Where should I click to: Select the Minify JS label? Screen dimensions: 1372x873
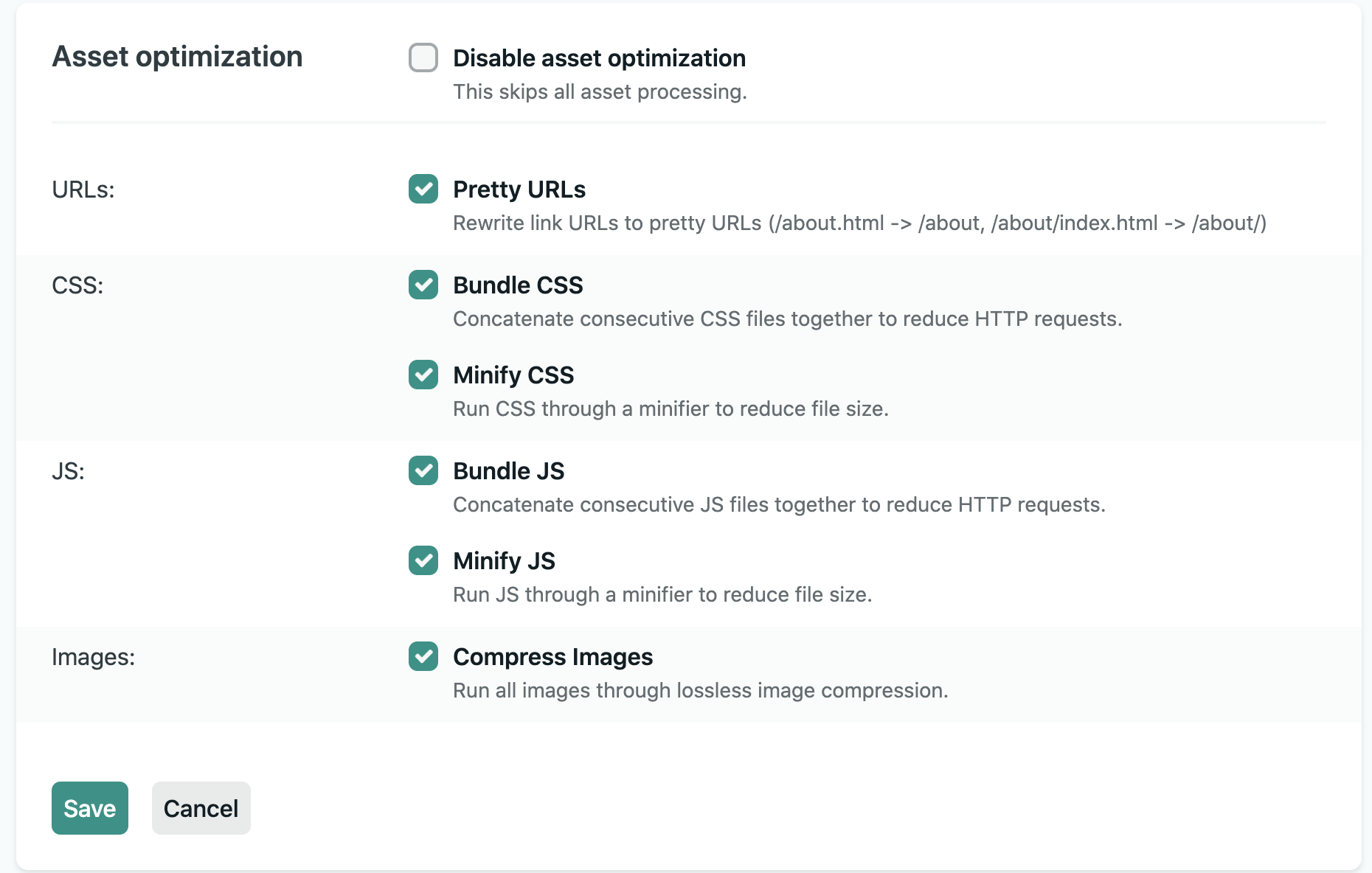[504, 561]
